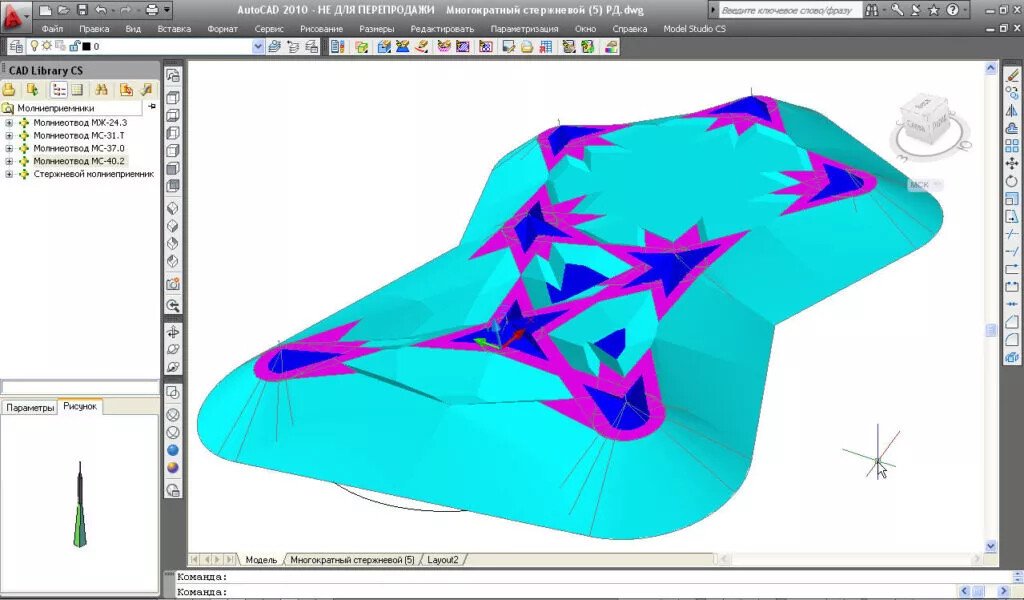Switch to the Параметры tab
The width and height of the screenshot is (1024, 600).
(x=30, y=407)
